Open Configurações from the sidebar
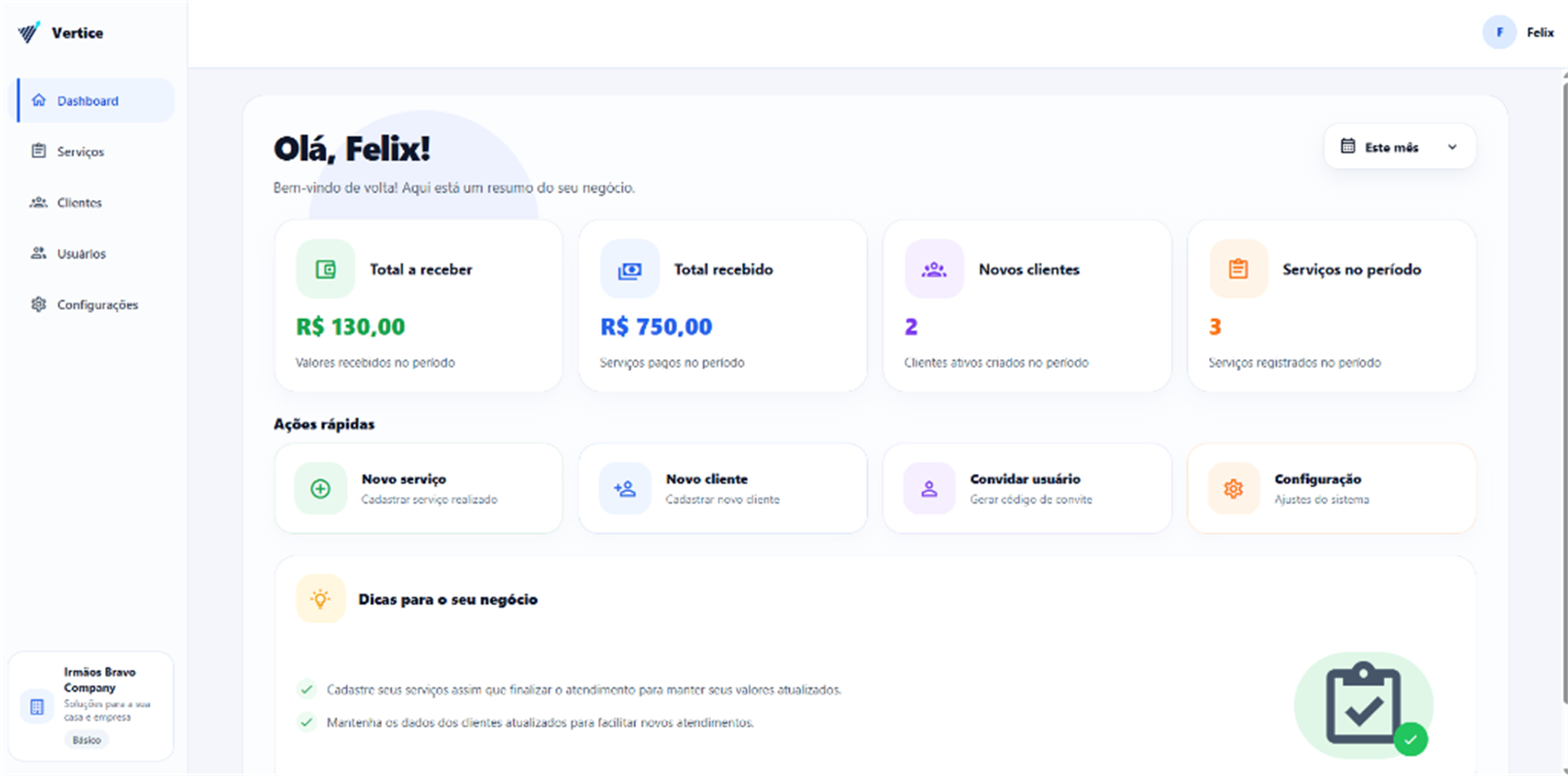This screenshot has height=776, width=1568. coord(96,305)
